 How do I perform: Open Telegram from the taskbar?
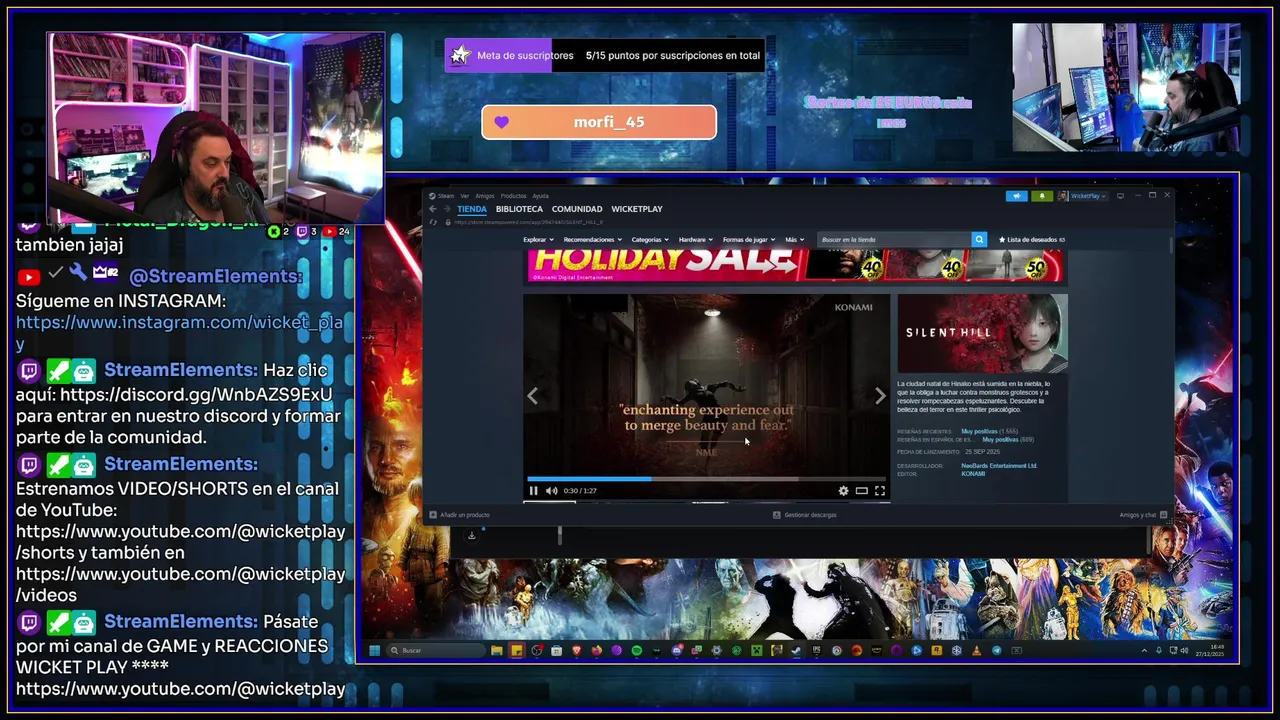[997, 650]
